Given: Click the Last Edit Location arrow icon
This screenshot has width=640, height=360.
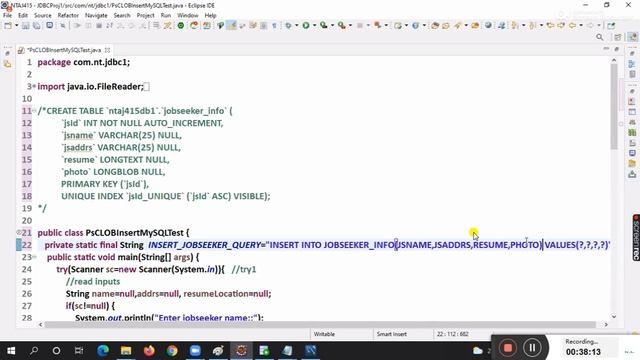Looking at the screenshot, I should (550, 26).
